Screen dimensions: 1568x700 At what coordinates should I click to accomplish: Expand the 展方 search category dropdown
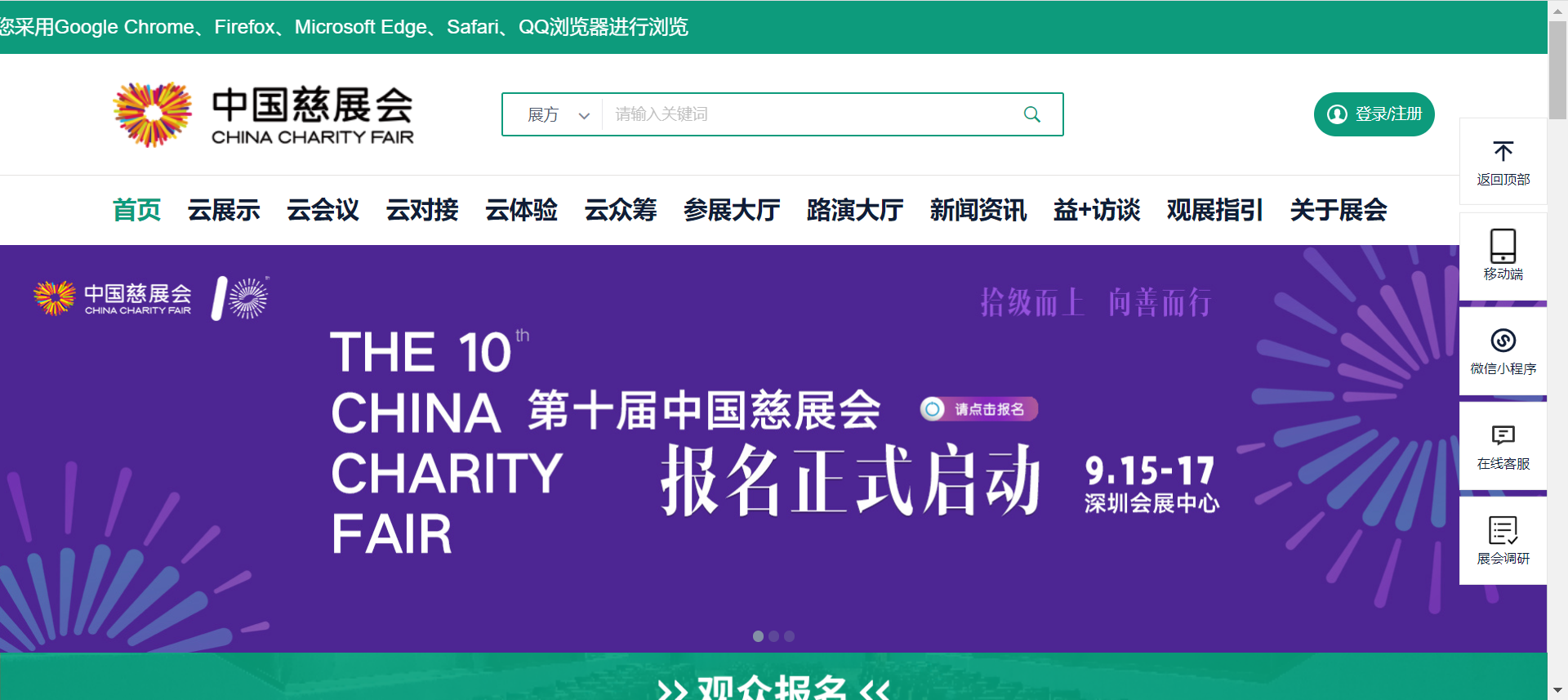(558, 115)
